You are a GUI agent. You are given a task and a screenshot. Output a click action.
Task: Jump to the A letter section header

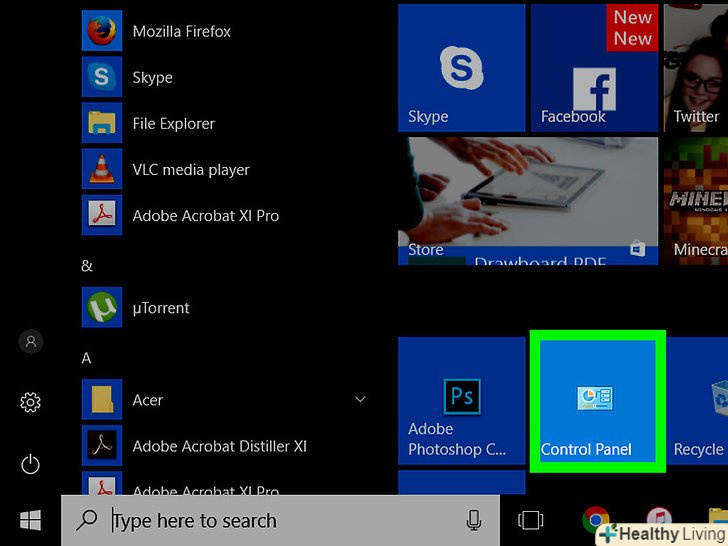[x=86, y=358]
